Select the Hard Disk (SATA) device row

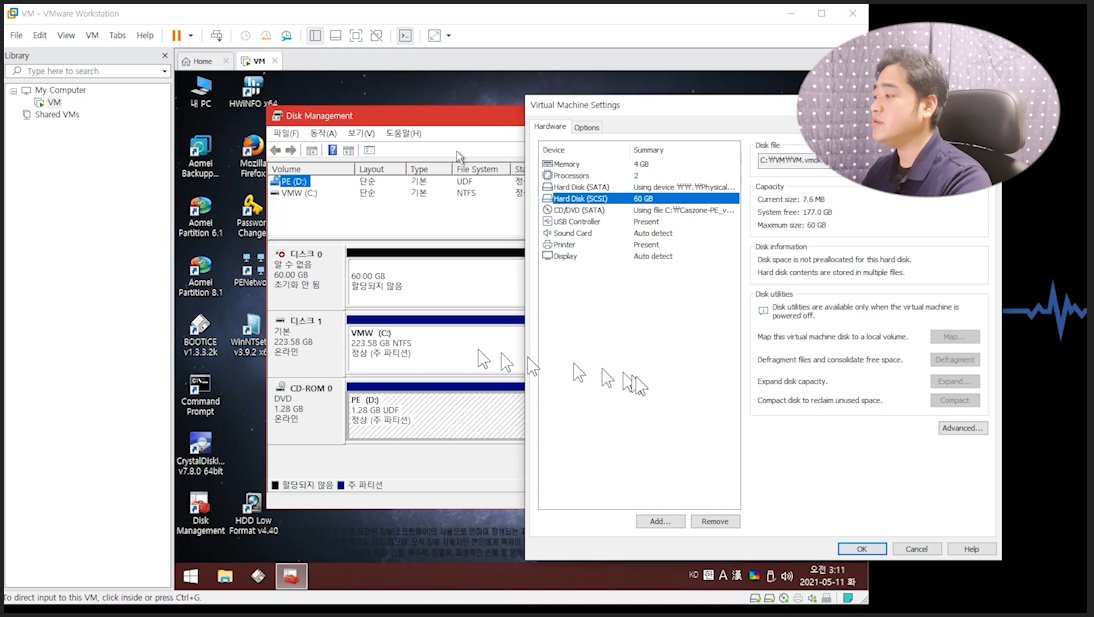[640, 187]
